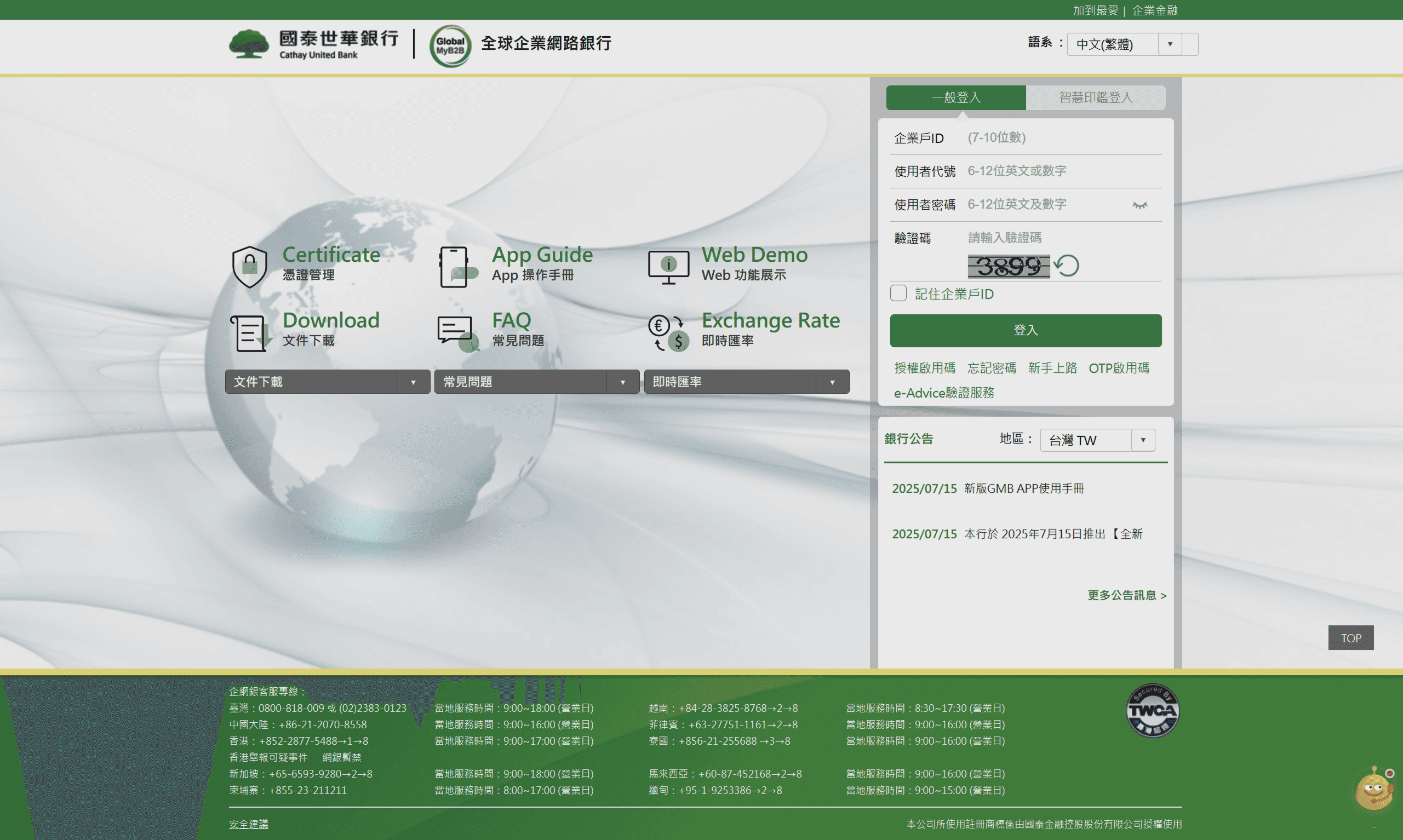This screenshot has width=1403, height=840.
Task: Expand the 文件下載 dropdown
Action: (327, 382)
